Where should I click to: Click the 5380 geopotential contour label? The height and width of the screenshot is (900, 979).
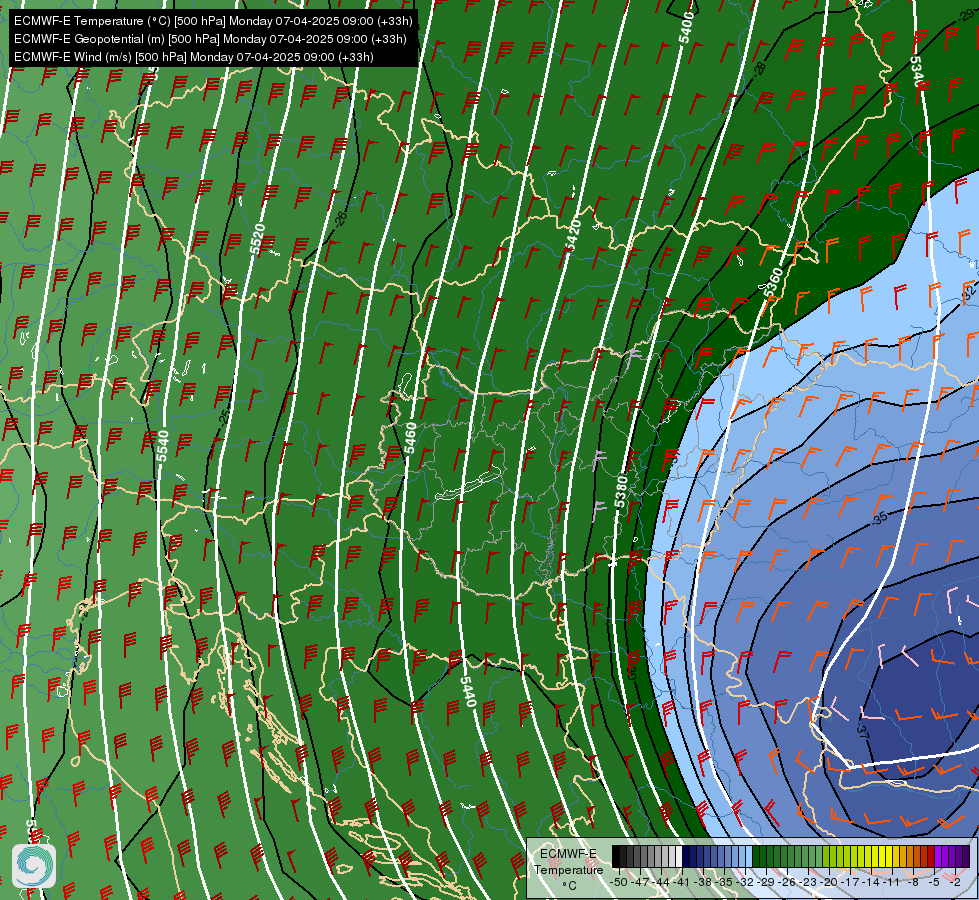click(620, 492)
